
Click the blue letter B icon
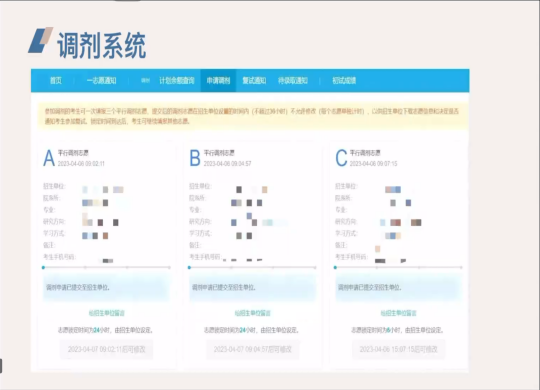point(195,158)
